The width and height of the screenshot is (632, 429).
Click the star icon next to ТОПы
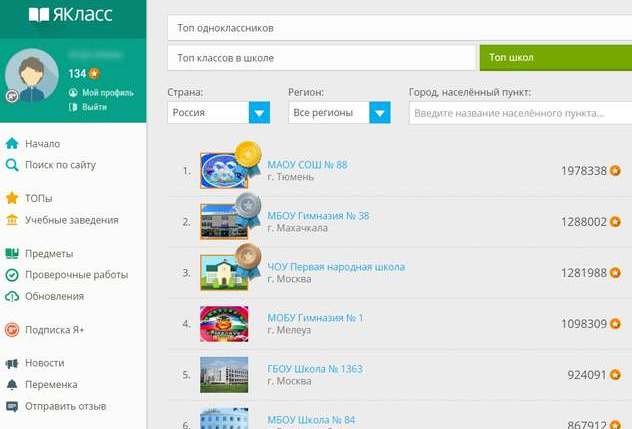[12, 198]
